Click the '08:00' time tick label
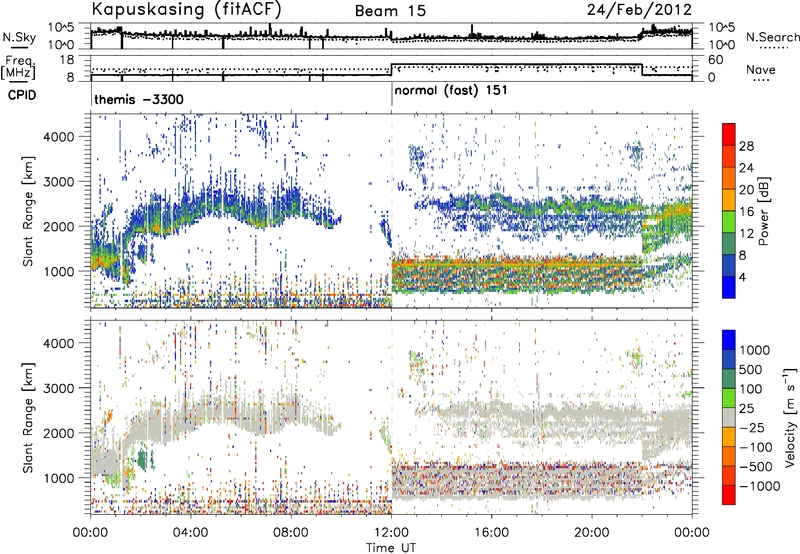Screen dimensions: 800x554 coord(291,533)
